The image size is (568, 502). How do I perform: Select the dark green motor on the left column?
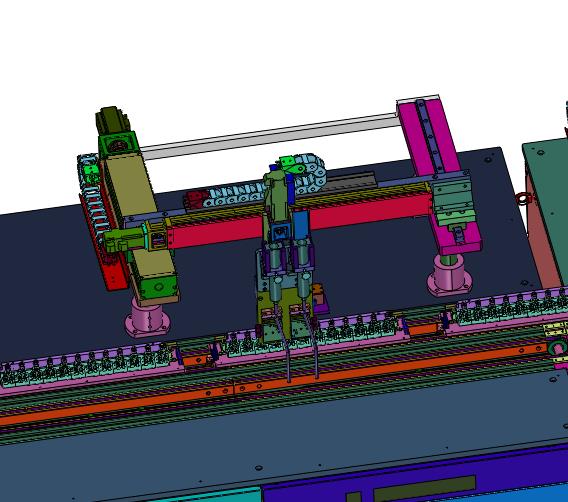click(x=112, y=120)
